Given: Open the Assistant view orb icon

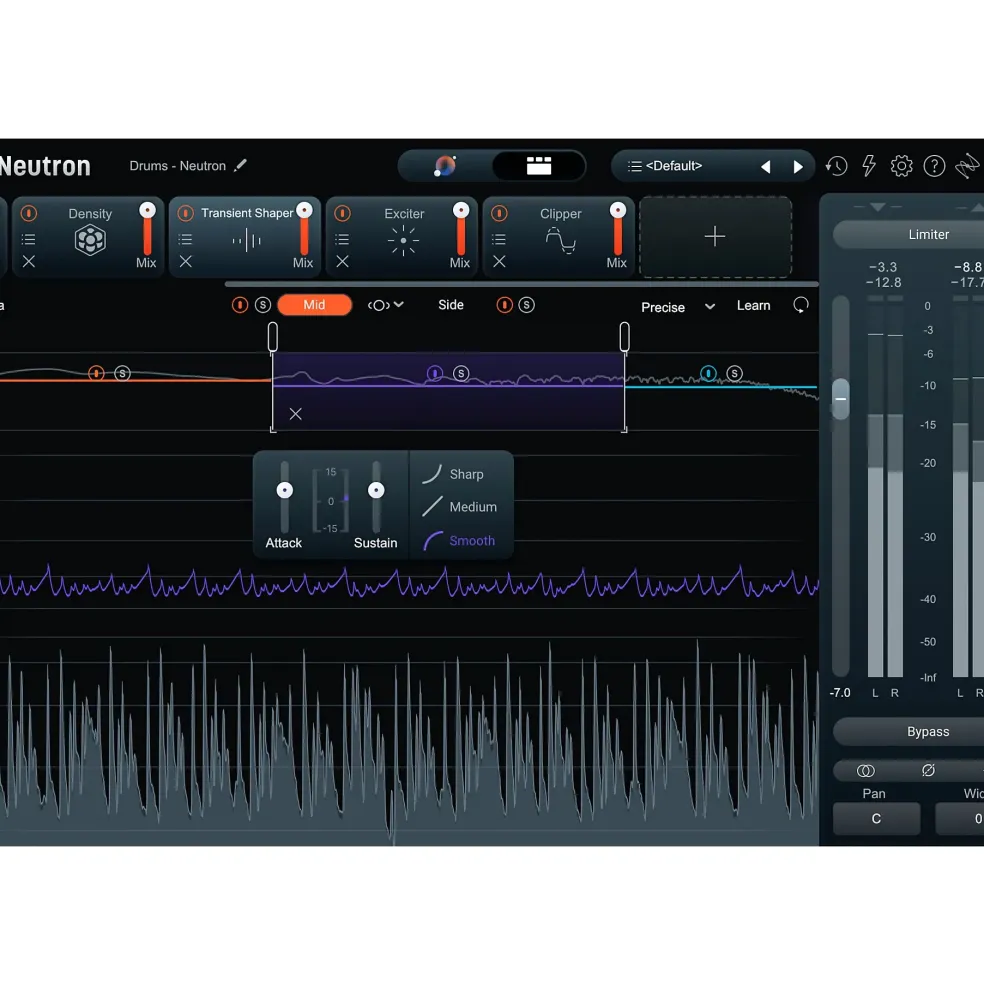Looking at the screenshot, I should (x=445, y=166).
